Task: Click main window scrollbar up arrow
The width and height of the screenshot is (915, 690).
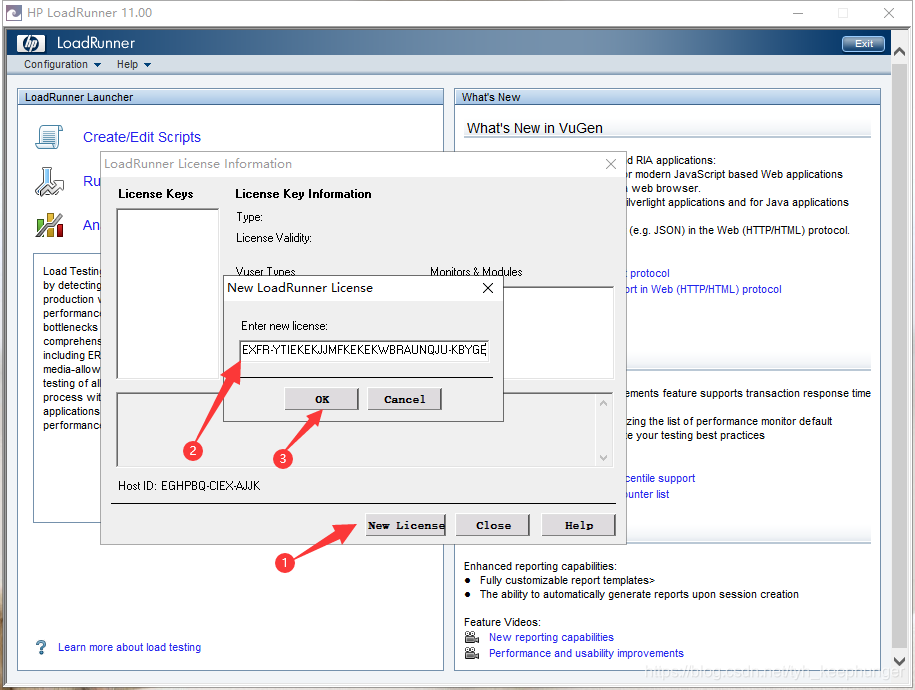Action: click(x=899, y=52)
